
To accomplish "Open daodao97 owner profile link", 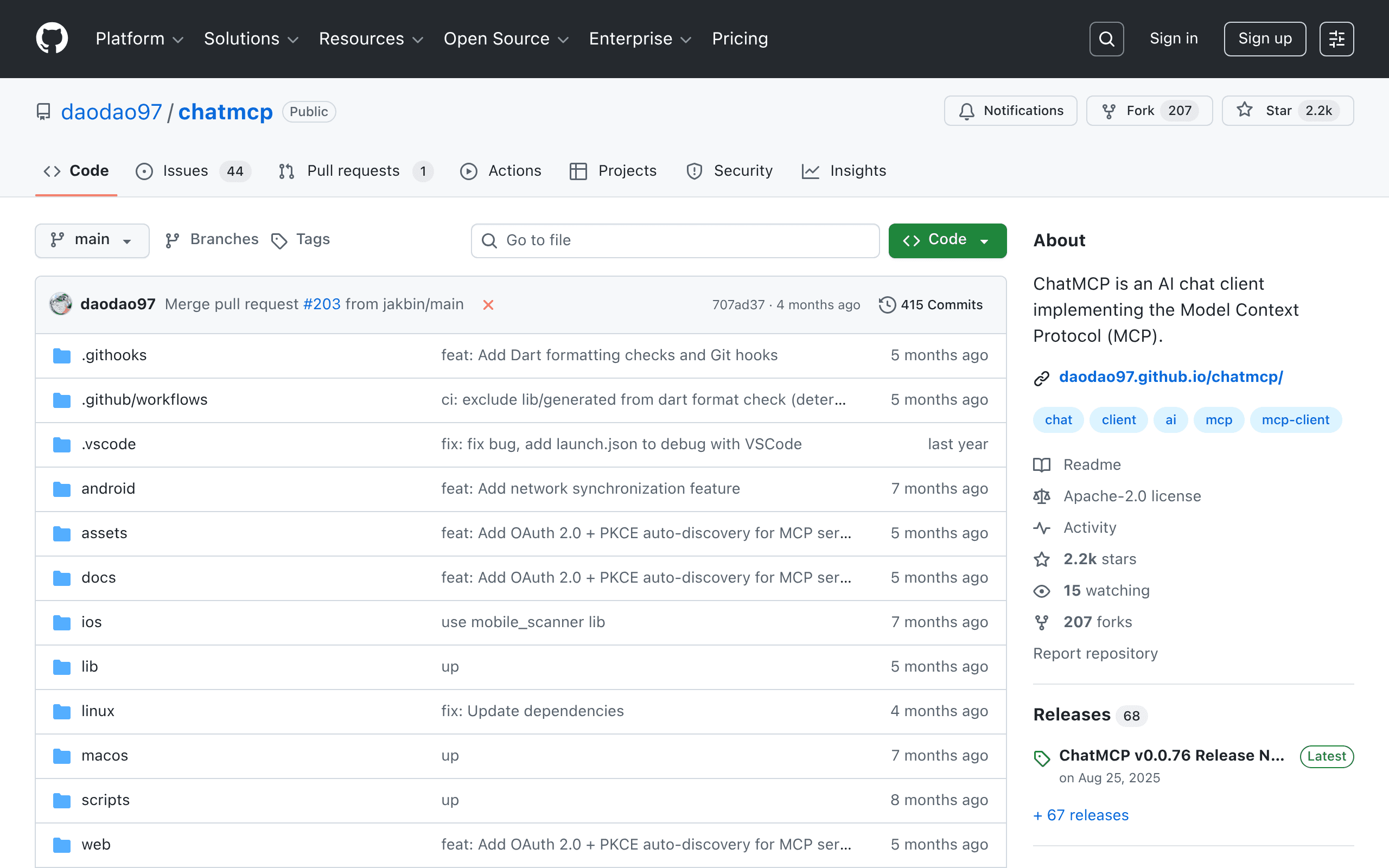I will (x=111, y=111).
